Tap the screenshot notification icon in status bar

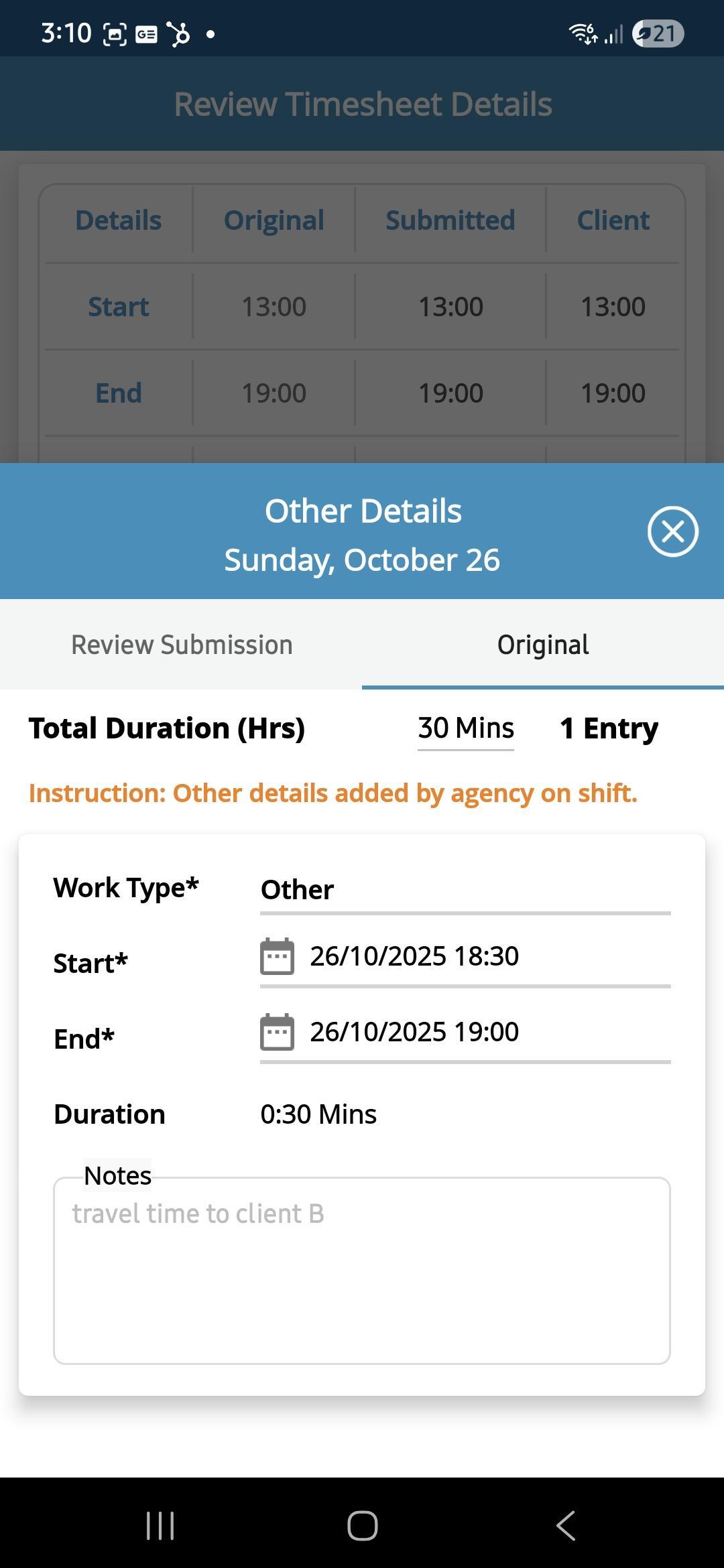(115, 34)
